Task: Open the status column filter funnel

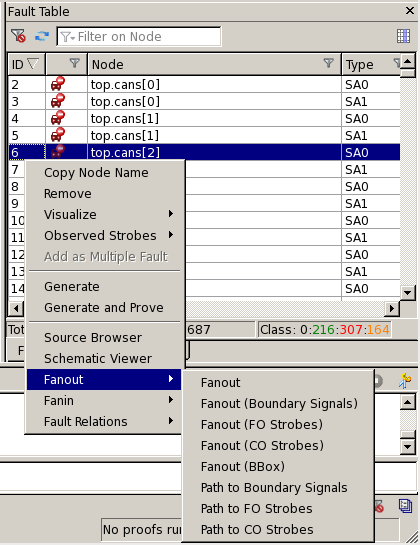Action: point(74,63)
